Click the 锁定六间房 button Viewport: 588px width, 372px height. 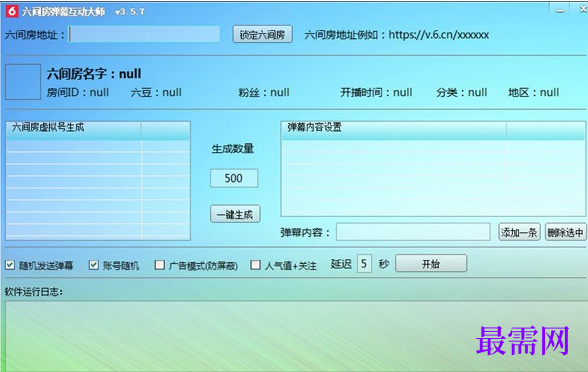pyautogui.click(x=262, y=34)
